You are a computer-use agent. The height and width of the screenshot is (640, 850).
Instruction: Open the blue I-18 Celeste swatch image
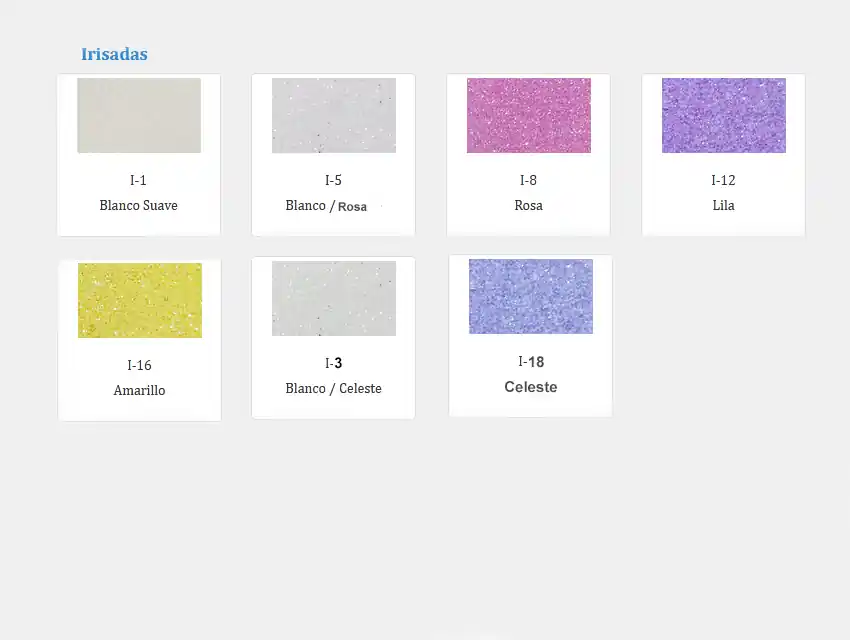(530, 296)
